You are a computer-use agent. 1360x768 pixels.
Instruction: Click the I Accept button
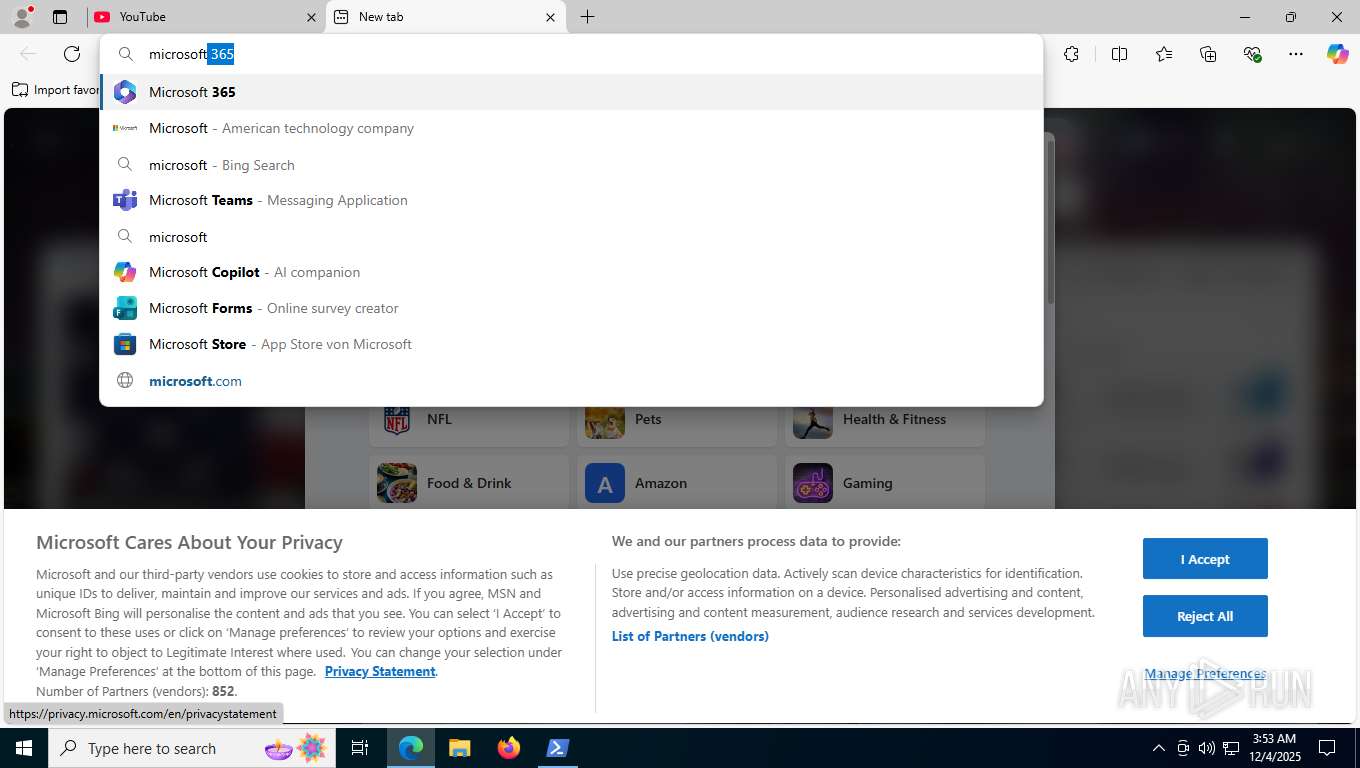[1205, 559]
